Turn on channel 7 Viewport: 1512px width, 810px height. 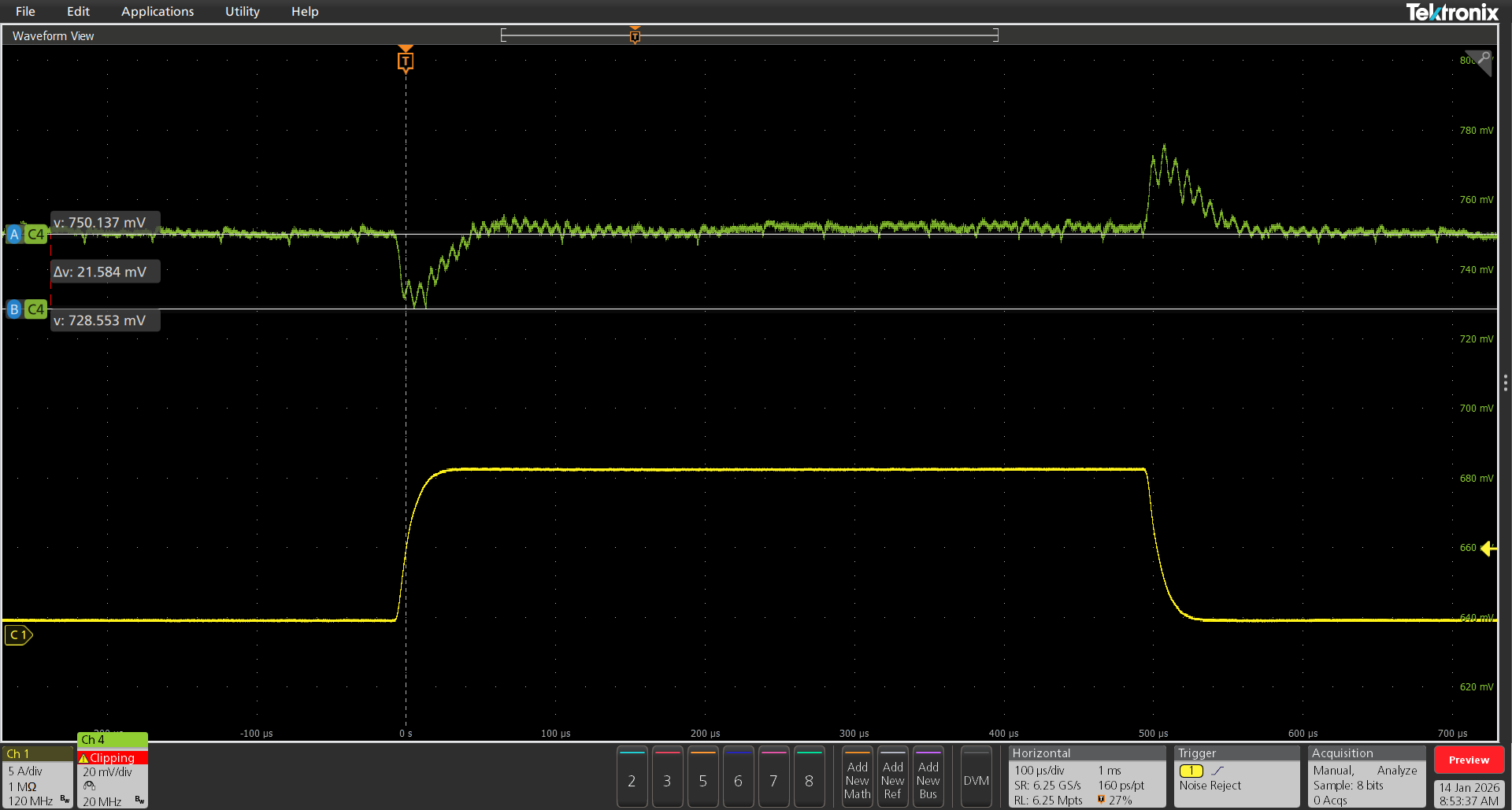click(773, 777)
